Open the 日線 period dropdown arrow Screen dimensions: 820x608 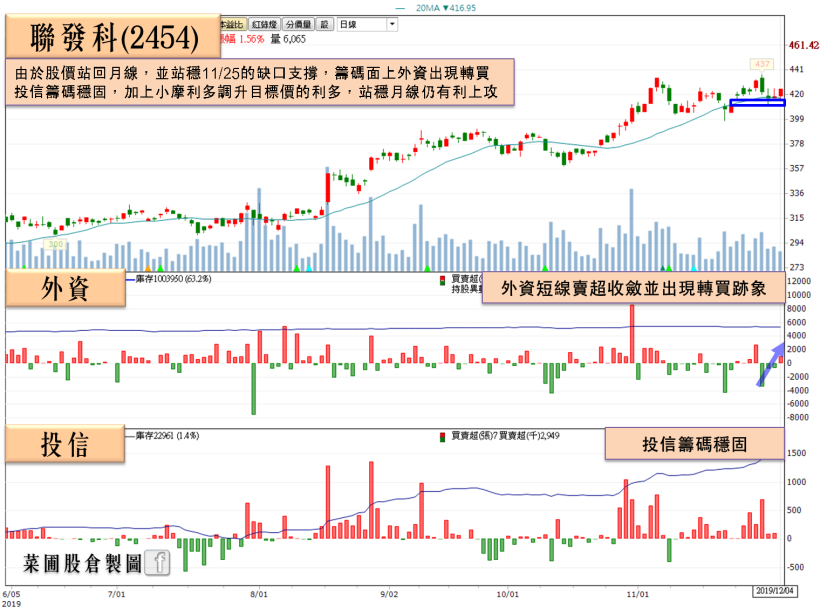[x=392, y=25]
